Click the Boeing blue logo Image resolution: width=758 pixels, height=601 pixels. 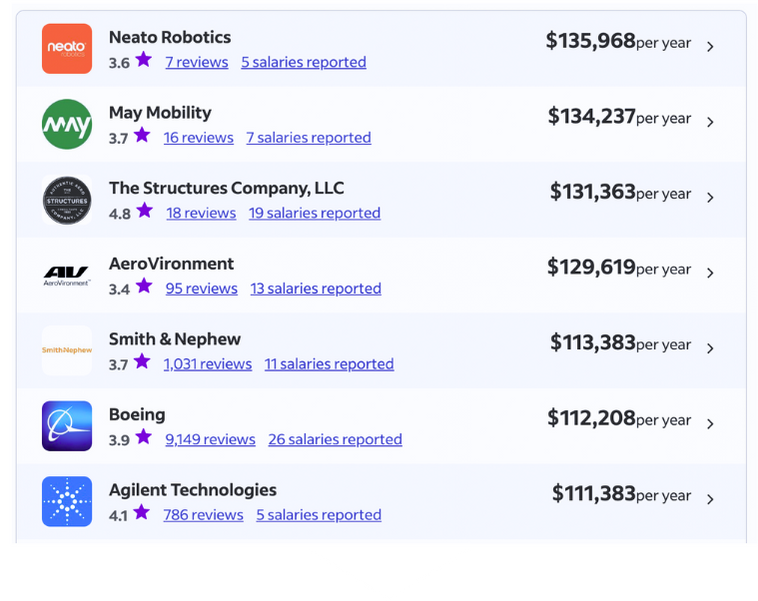tap(67, 426)
